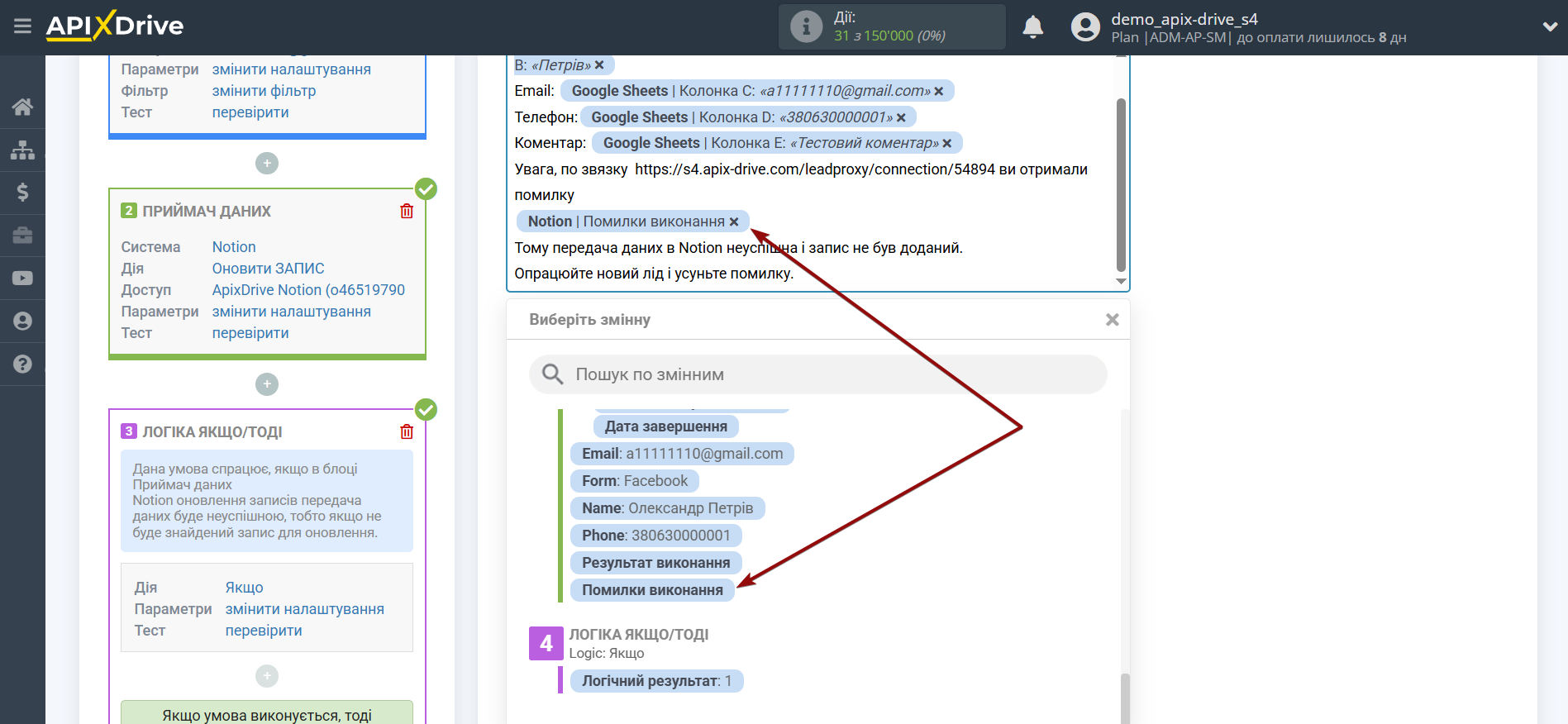The width and height of the screenshot is (1568, 724).
Task: Click перевірити in the logic block
Action: [264, 631]
